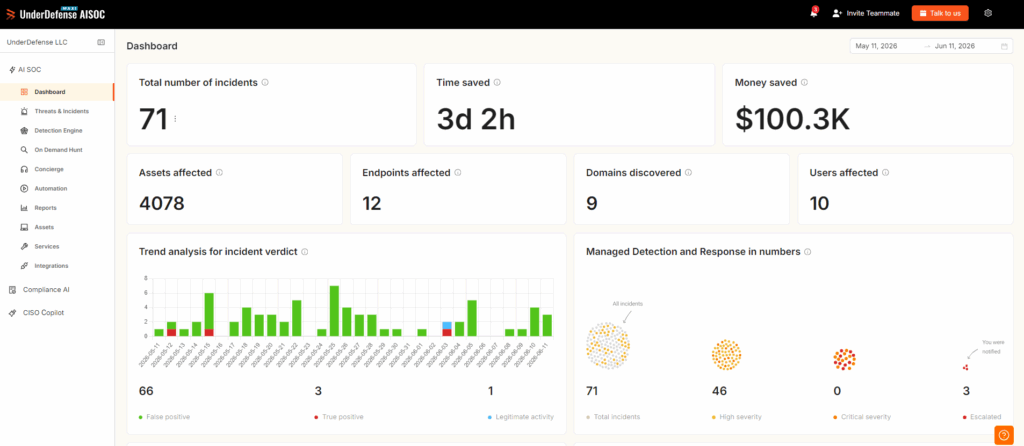Toggle Legitimate activity legend in trend chart
Screen dimensions: 1024x446
point(520,417)
